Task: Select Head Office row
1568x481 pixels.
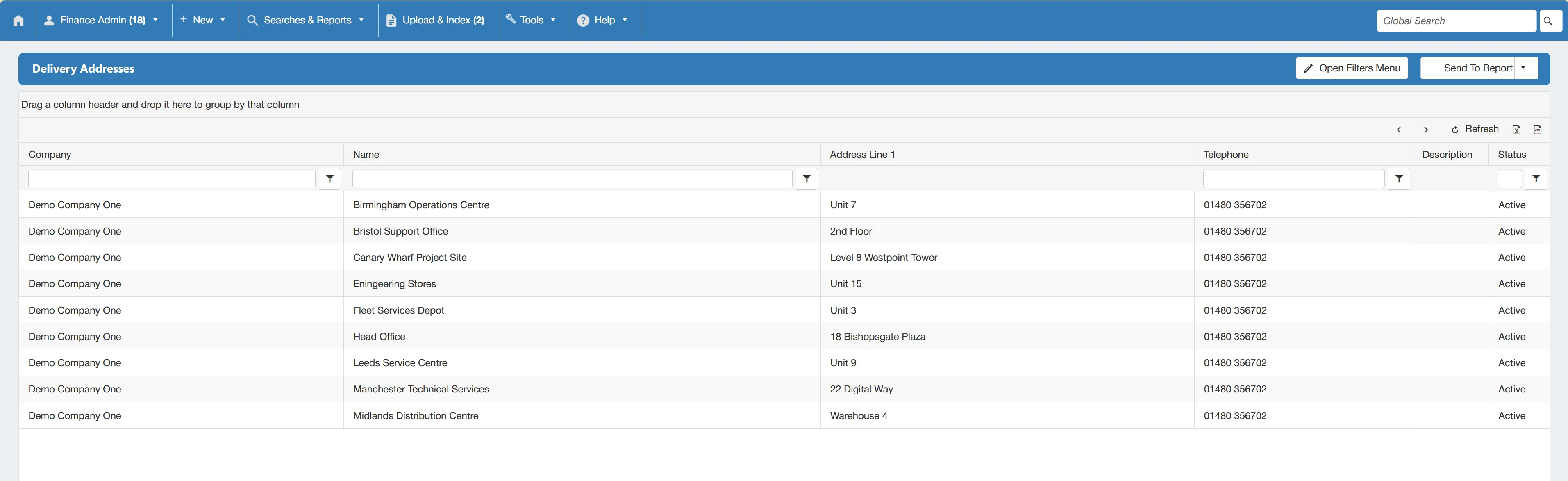Action: [x=784, y=337]
